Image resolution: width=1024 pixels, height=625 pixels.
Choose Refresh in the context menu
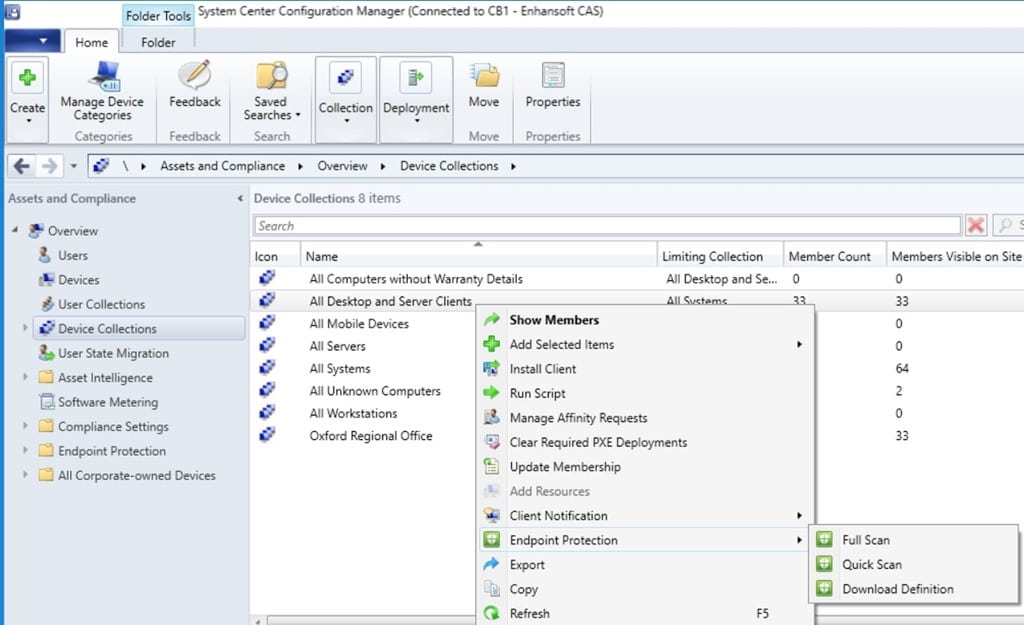(646, 614)
